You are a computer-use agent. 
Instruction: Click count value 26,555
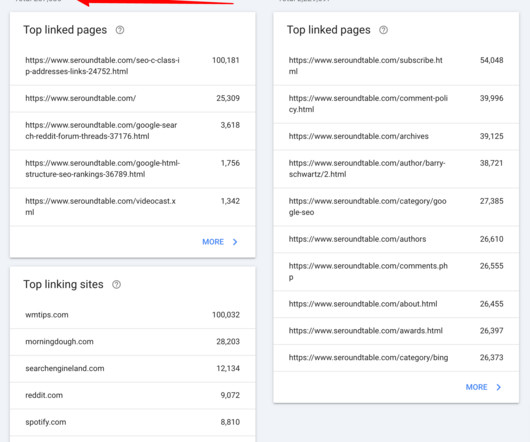tap(492, 266)
